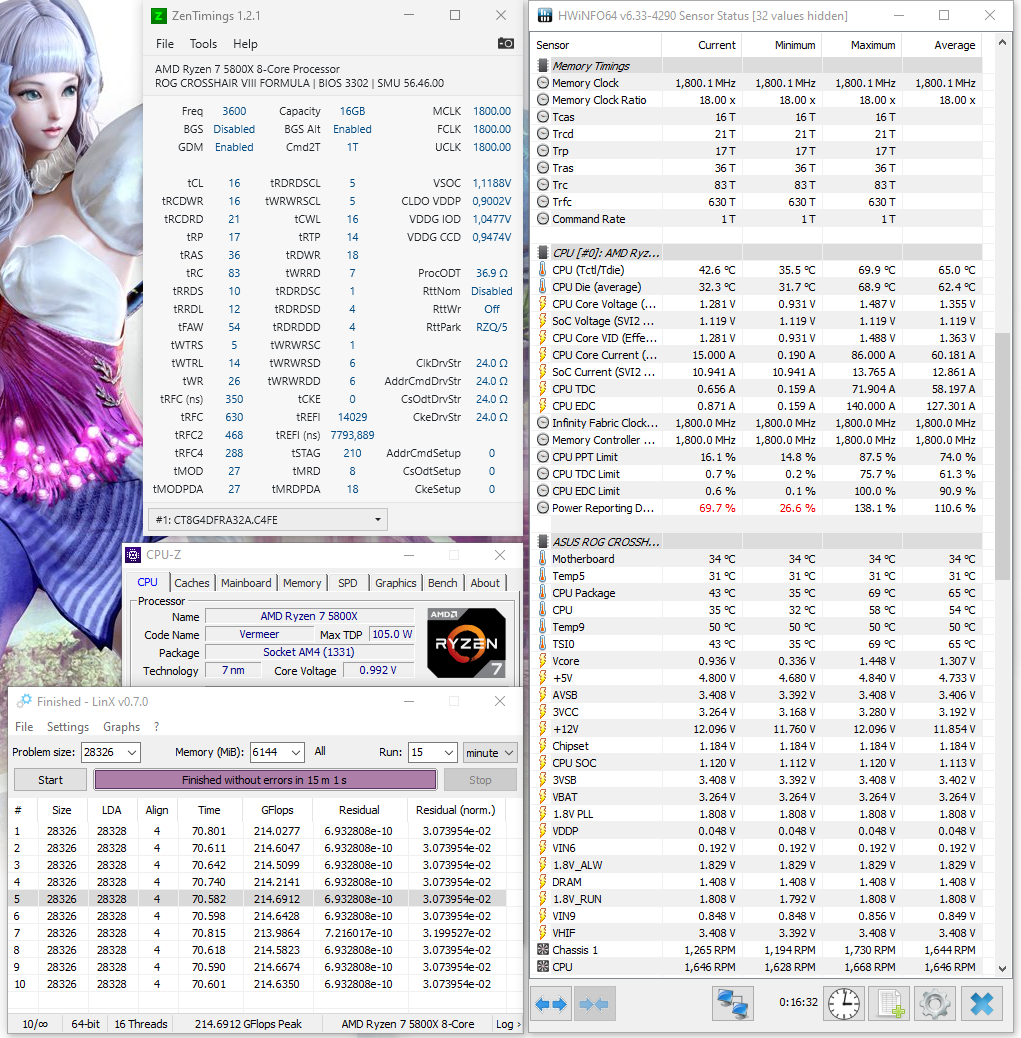Click the icon beside CPU PPT Limit
The height and width of the screenshot is (1038, 1021).
pos(543,457)
